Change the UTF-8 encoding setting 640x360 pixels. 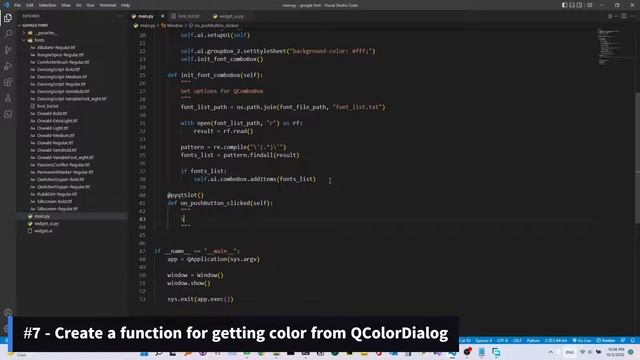pyautogui.click(x=502, y=340)
